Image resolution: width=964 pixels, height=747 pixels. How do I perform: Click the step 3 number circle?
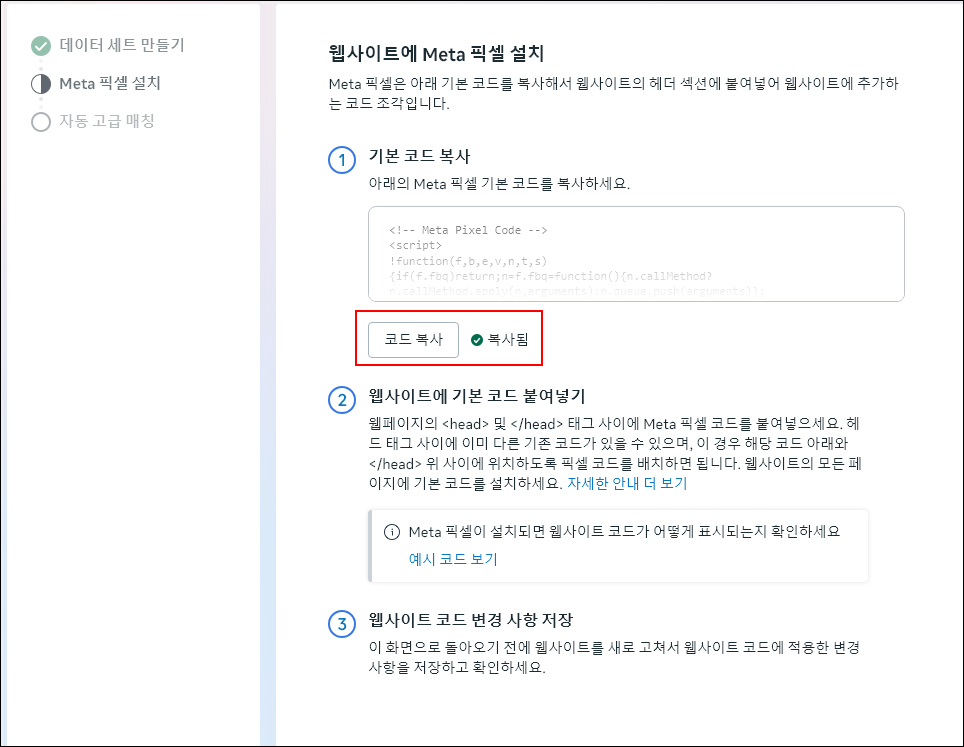click(x=341, y=625)
